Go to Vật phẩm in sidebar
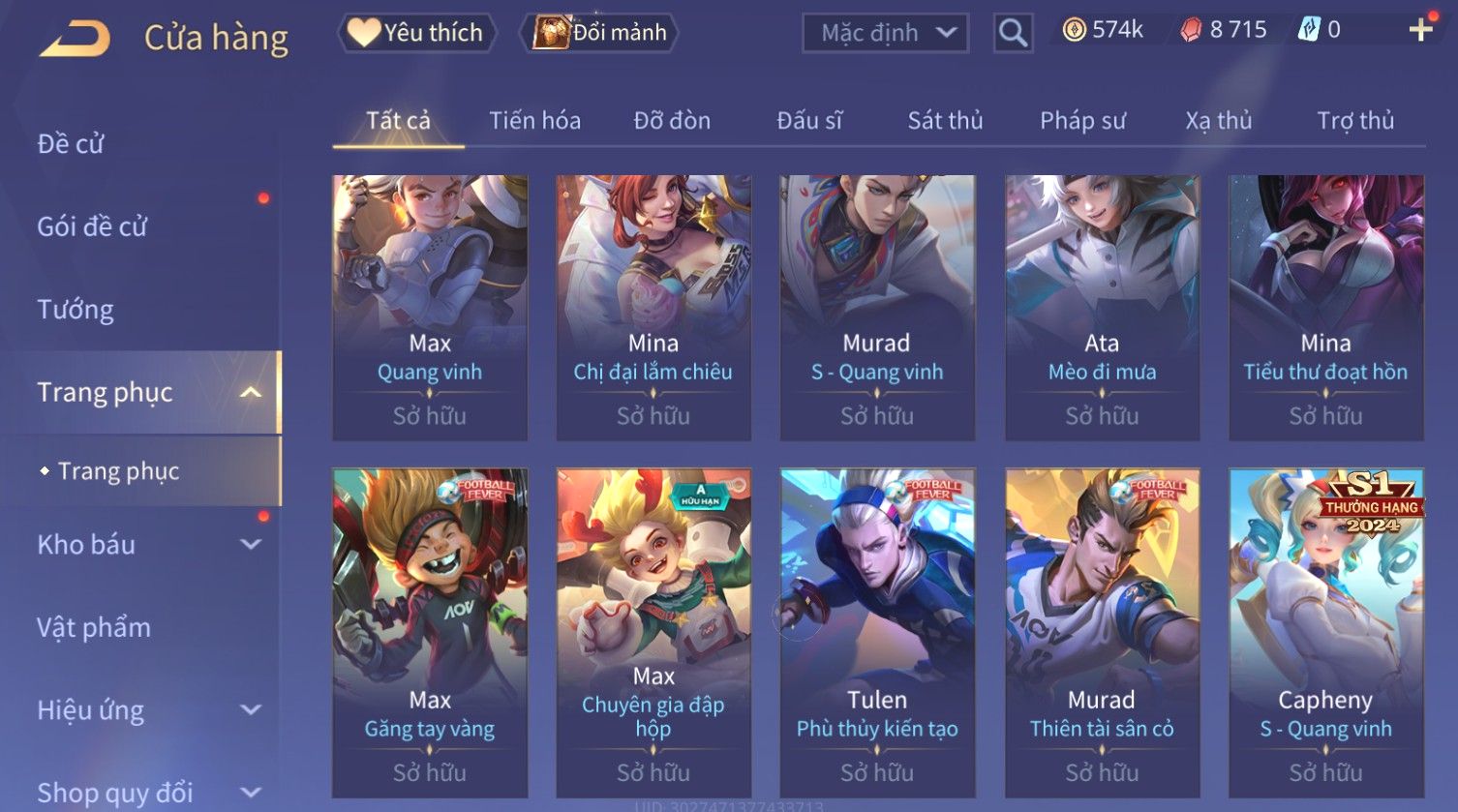Image resolution: width=1458 pixels, height=812 pixels. point(94,627)
